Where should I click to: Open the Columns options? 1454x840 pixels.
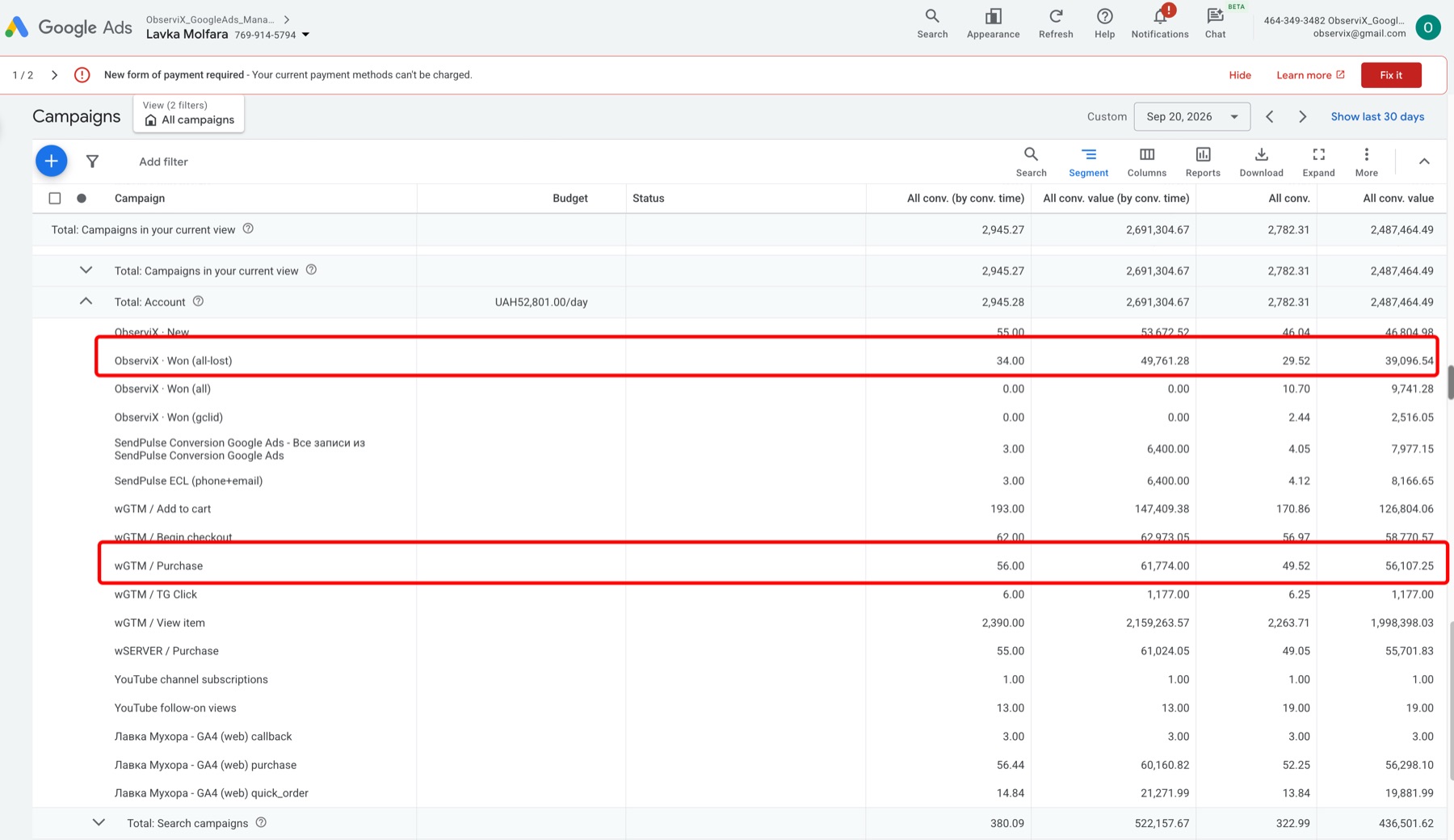click(x=1146, y=161)
